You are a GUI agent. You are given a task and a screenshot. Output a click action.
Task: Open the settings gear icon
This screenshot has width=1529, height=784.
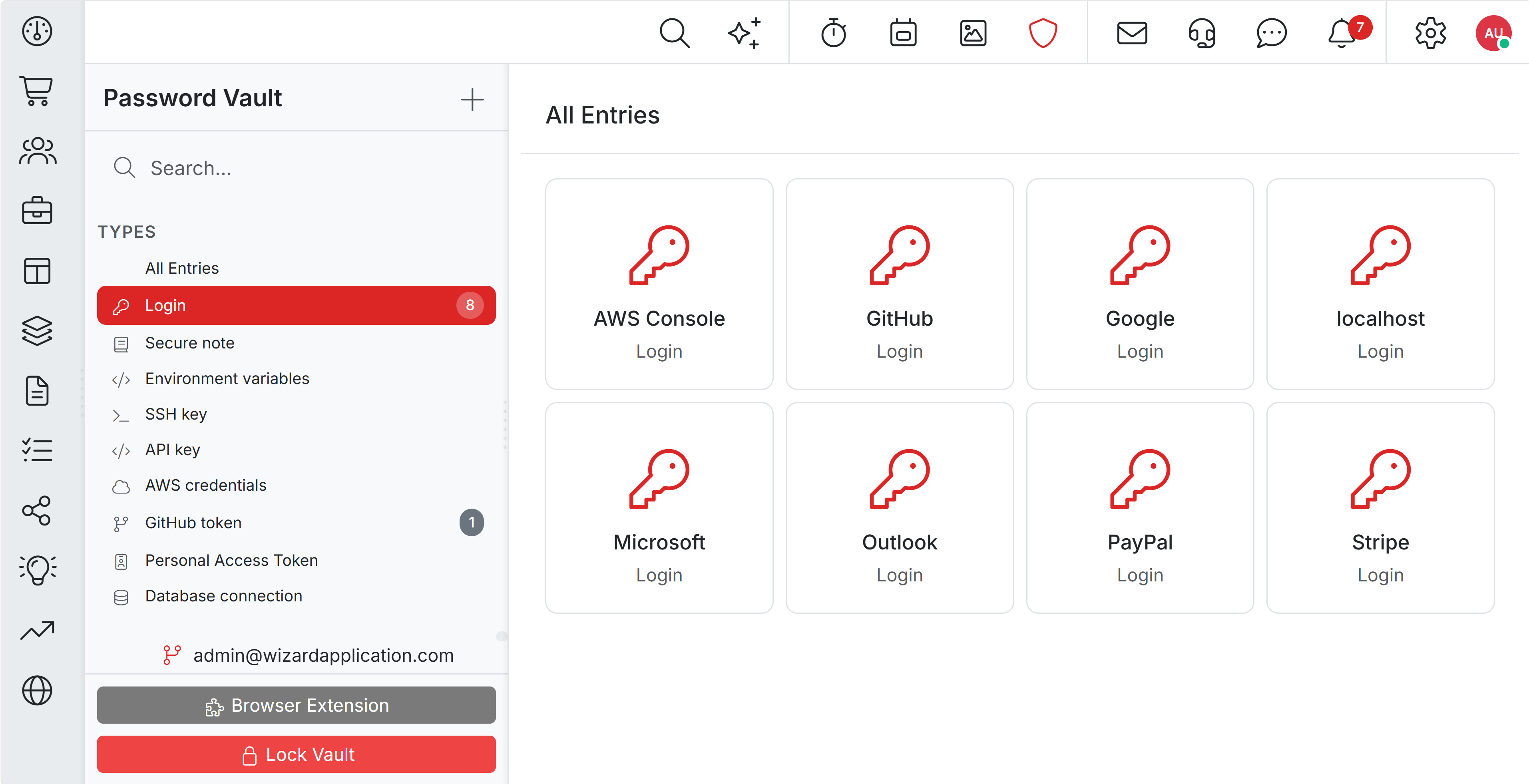(1430, 33)
